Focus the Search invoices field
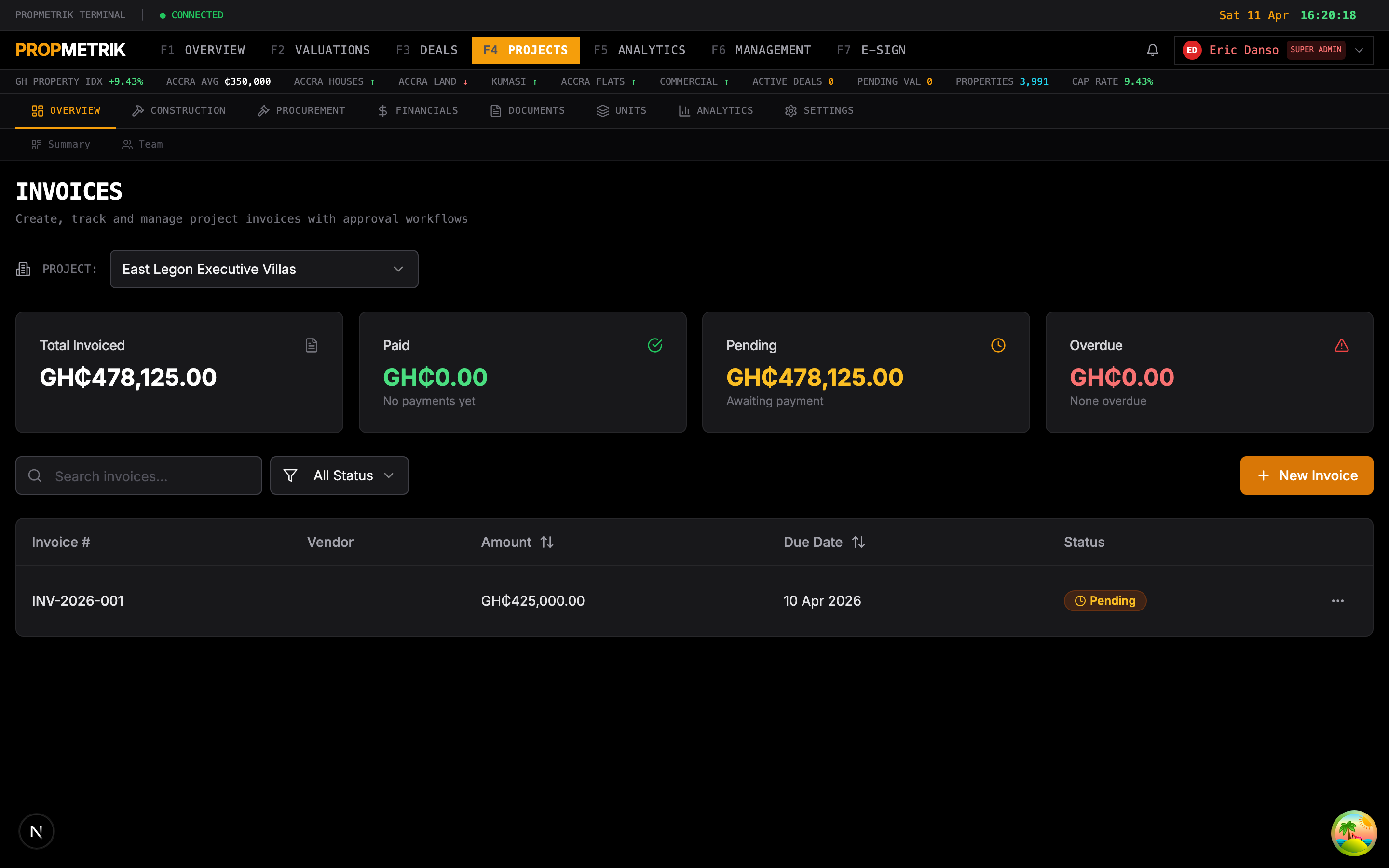Image resolution: width=1389 pixels, height=868 pixels. 139,475
